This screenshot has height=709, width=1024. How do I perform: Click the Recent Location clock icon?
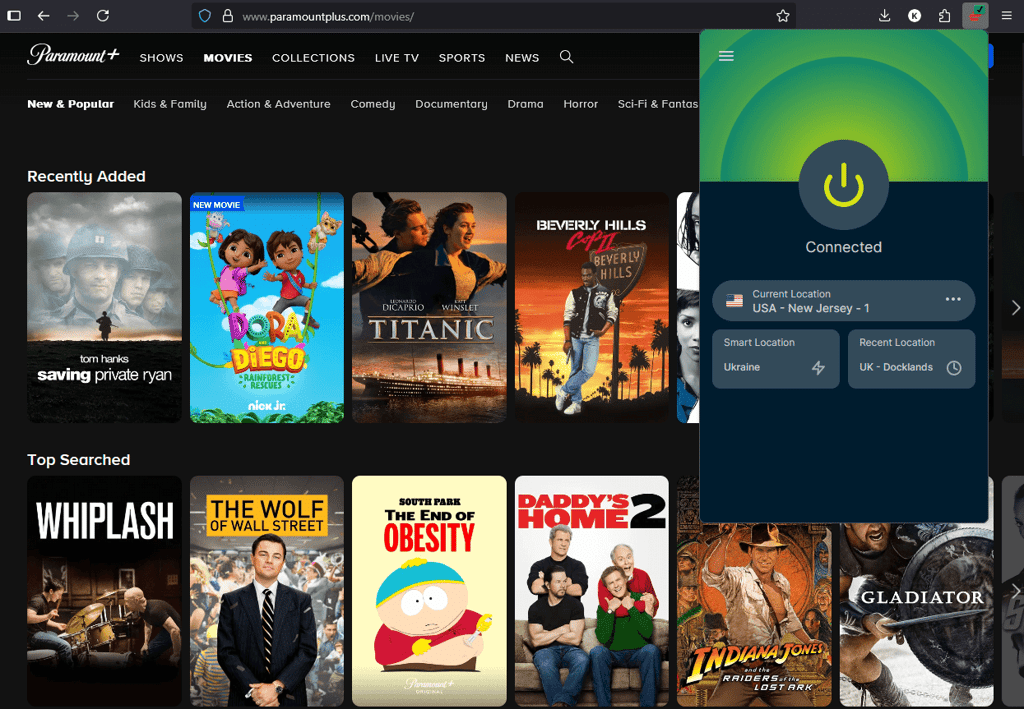953,368
